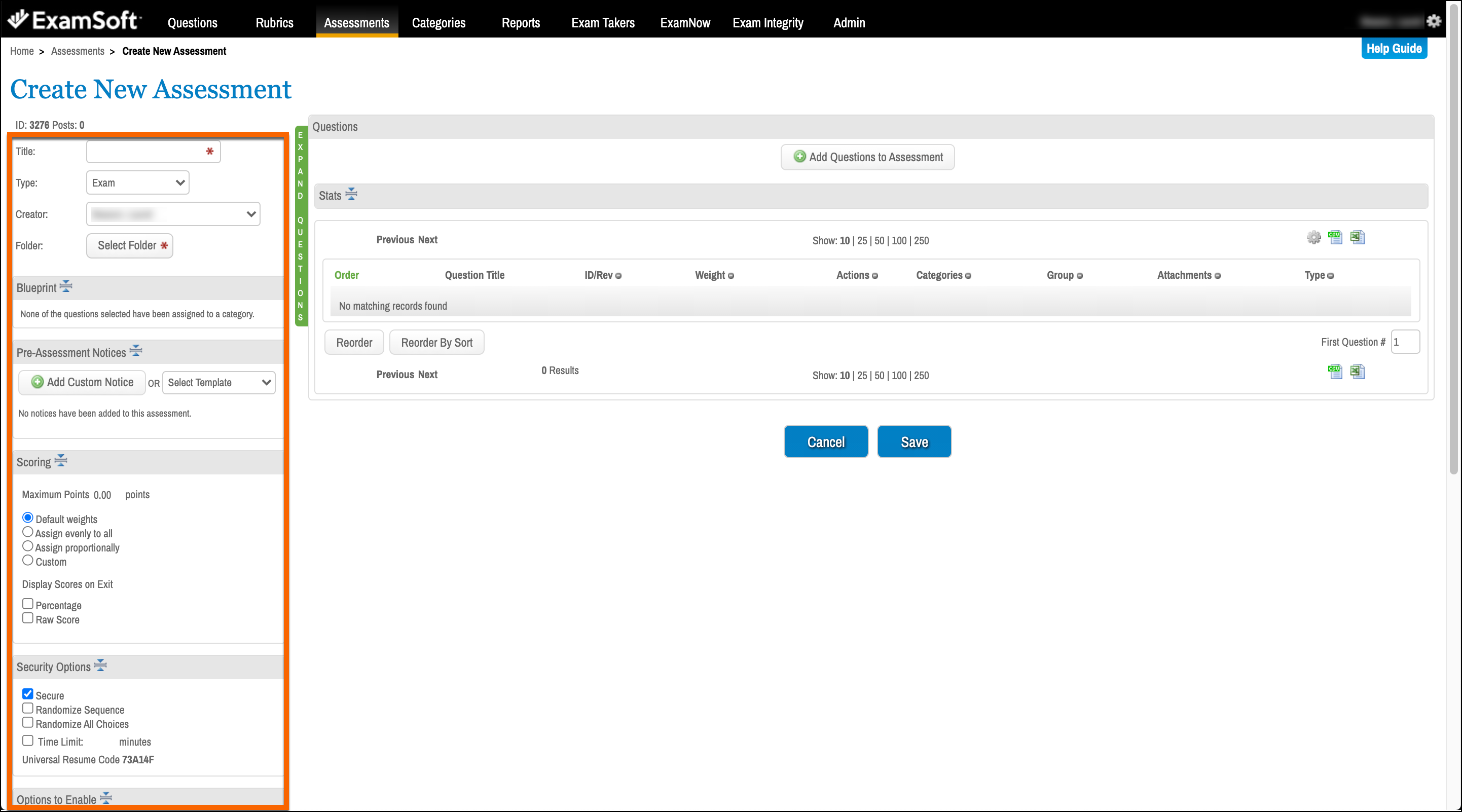1462x812 pixels.
Task: Open the Admin menu
Action: (849, 23)
